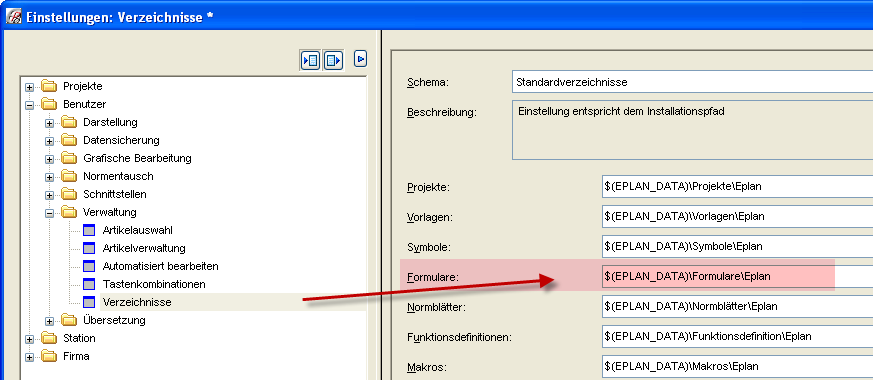
Task: Select Automatisiert bearbeiten tree entry
Action: tap(160, 266)
